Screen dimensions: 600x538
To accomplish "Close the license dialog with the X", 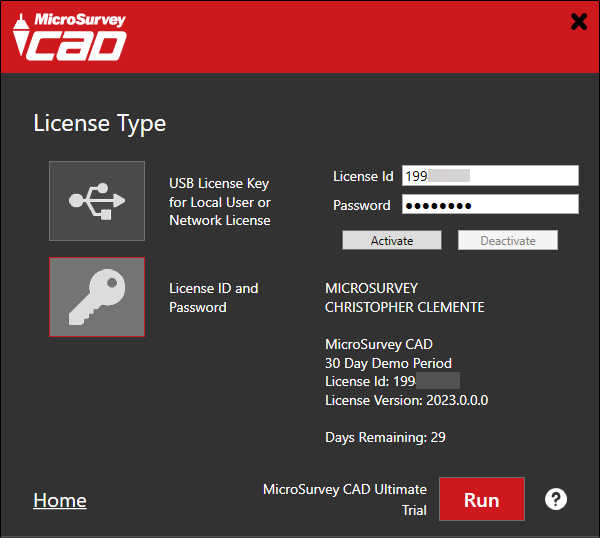I will coord(579,21).
